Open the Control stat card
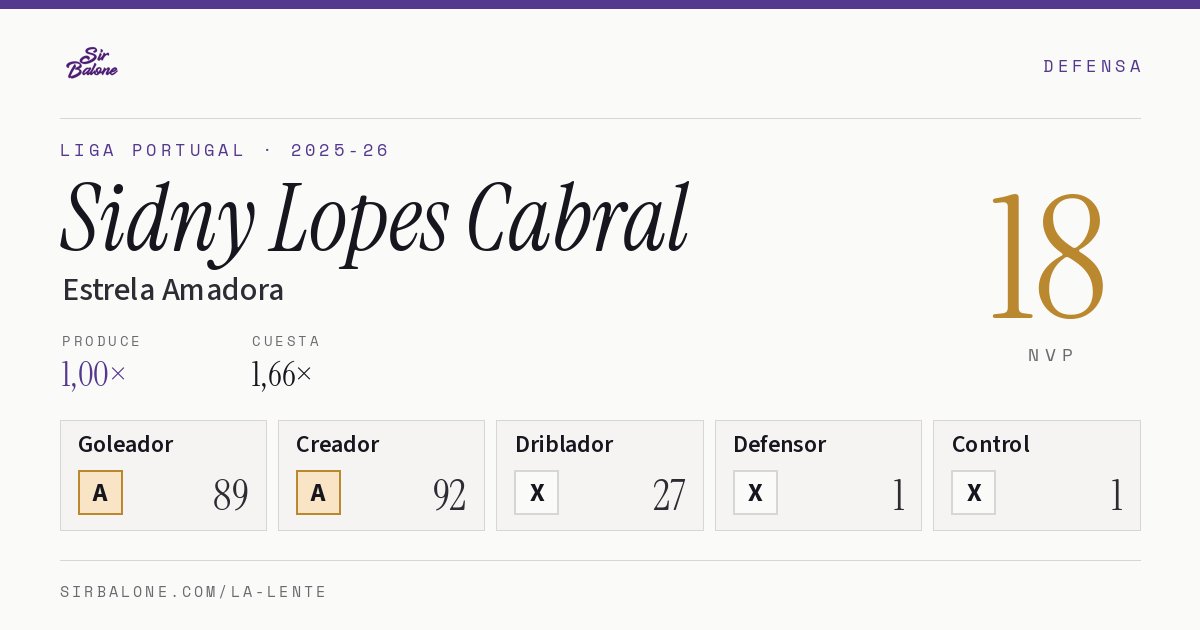1200x630 pixels. click(1037, 475)
